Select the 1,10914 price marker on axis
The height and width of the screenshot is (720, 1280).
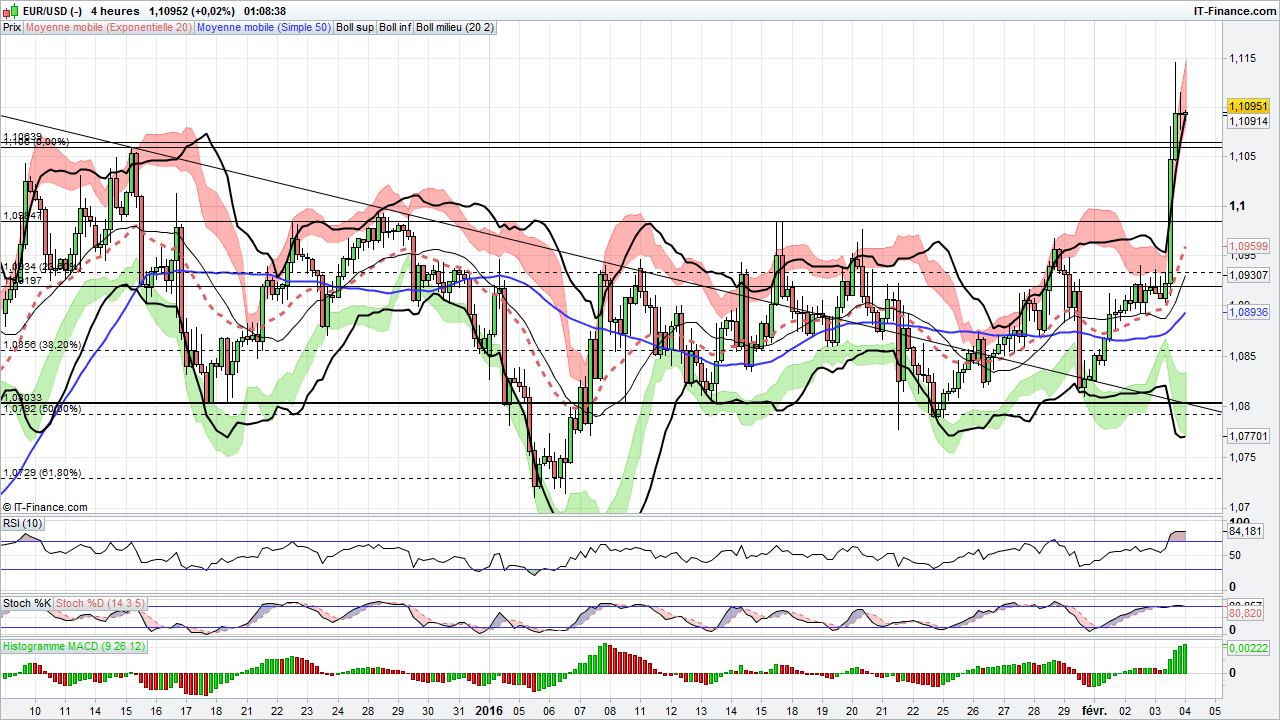1246,122
